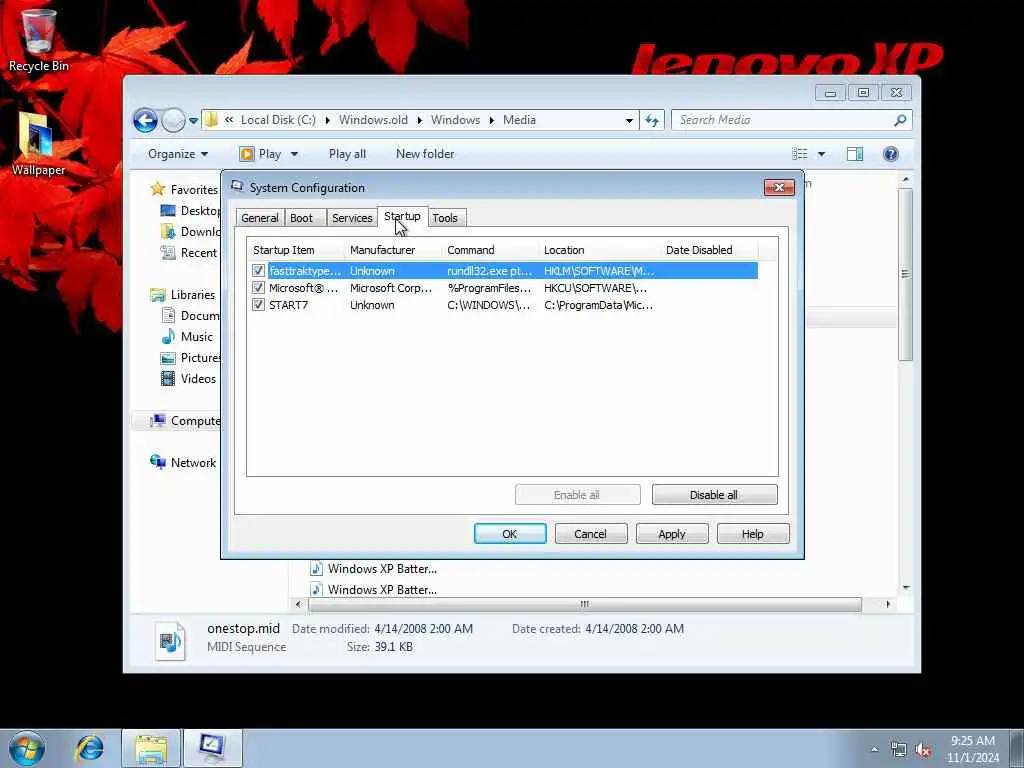
Task: Sort by Date Disabled column header
Action: tap(709, 250)
